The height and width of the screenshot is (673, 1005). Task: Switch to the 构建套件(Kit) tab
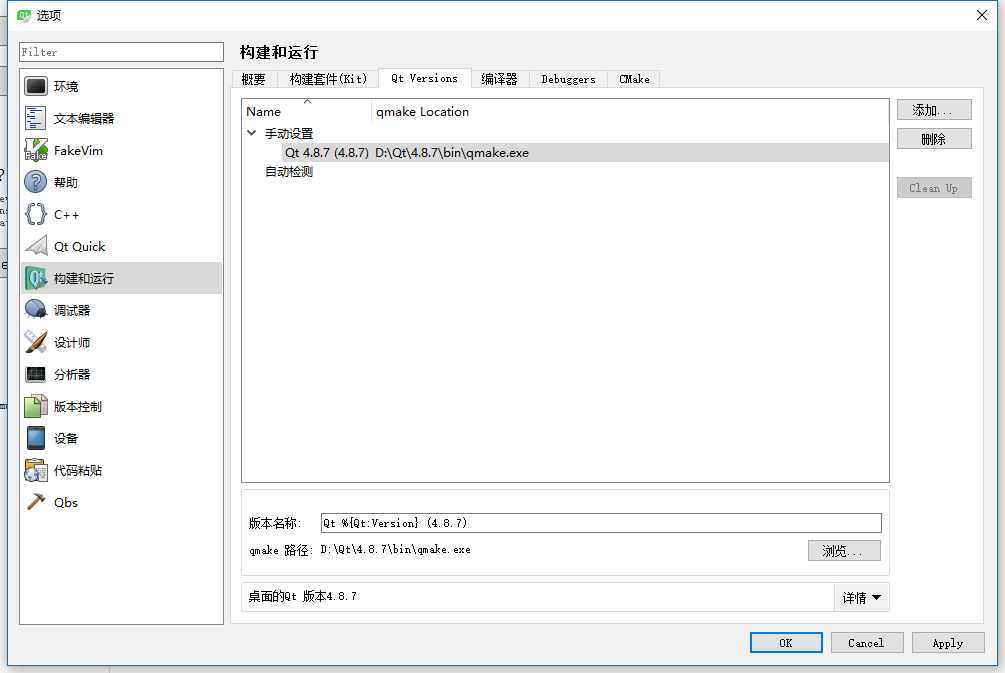coord(328,79)
